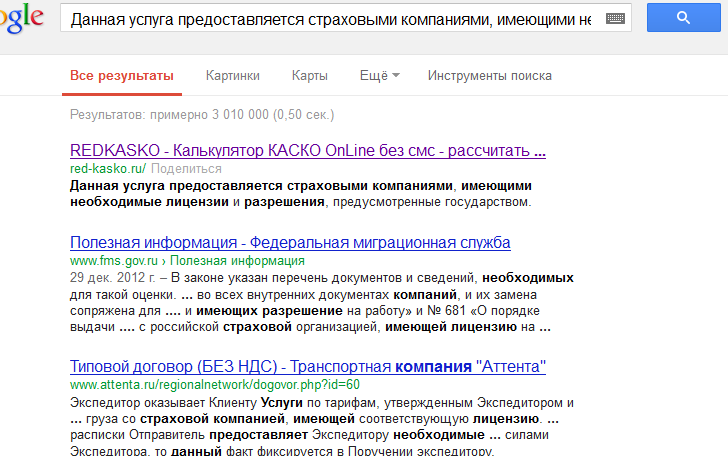Click the REDKASKO result snippet description text

(300, 194)
